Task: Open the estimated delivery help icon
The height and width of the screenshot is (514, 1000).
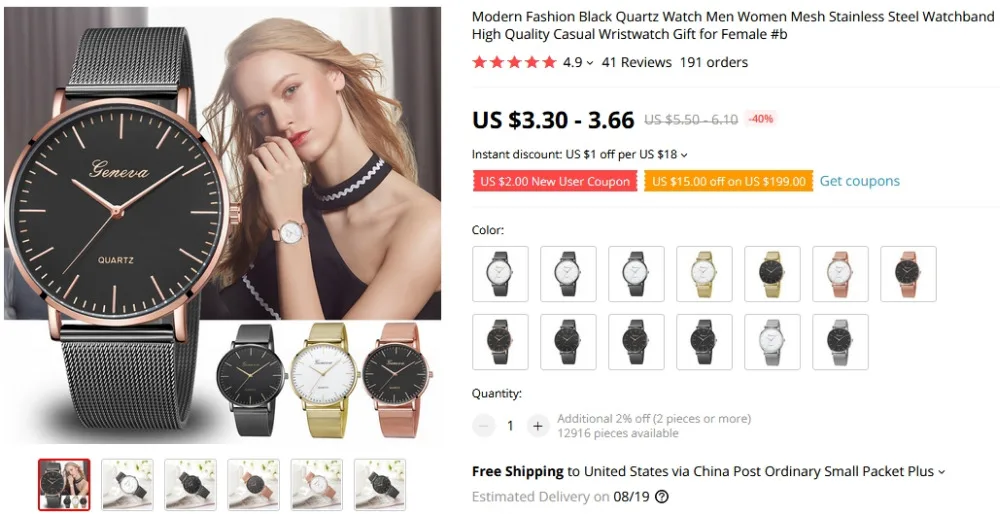Action: (x=663, y=497)
